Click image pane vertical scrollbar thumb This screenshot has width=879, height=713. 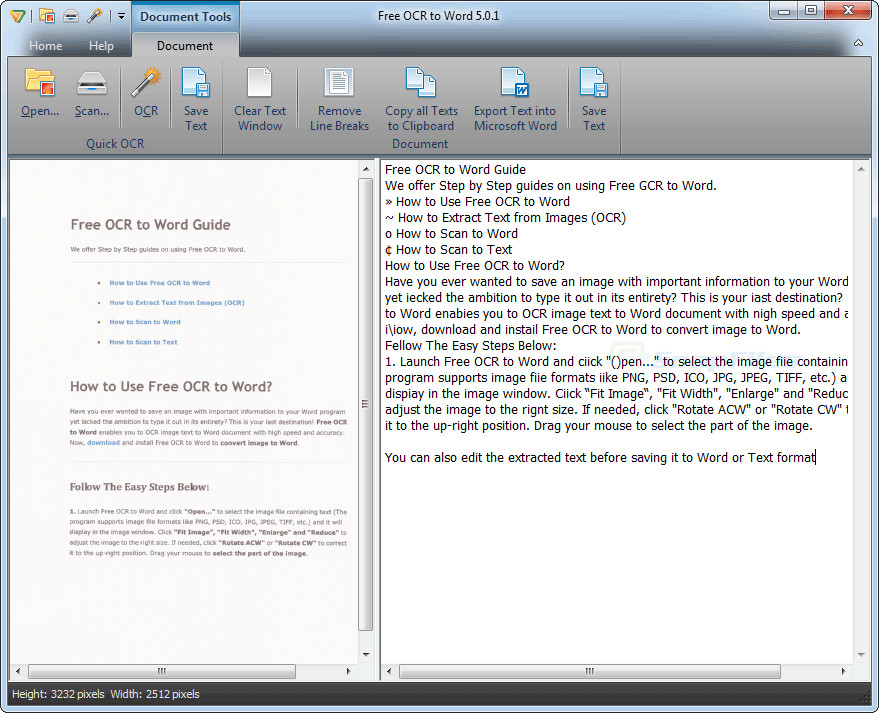pos(366,404)
